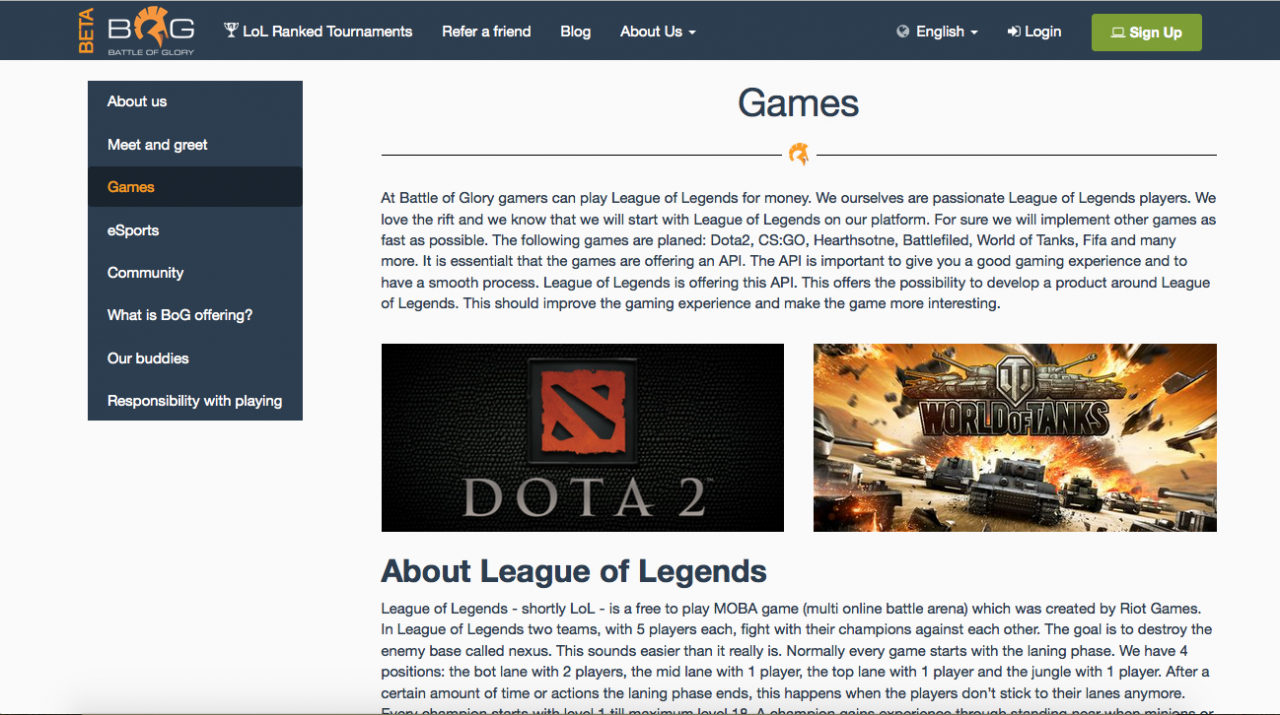Open What is BoG offering? section
Screen dimensions: 1280x715
pyautogui.click(x=195, y=315)
